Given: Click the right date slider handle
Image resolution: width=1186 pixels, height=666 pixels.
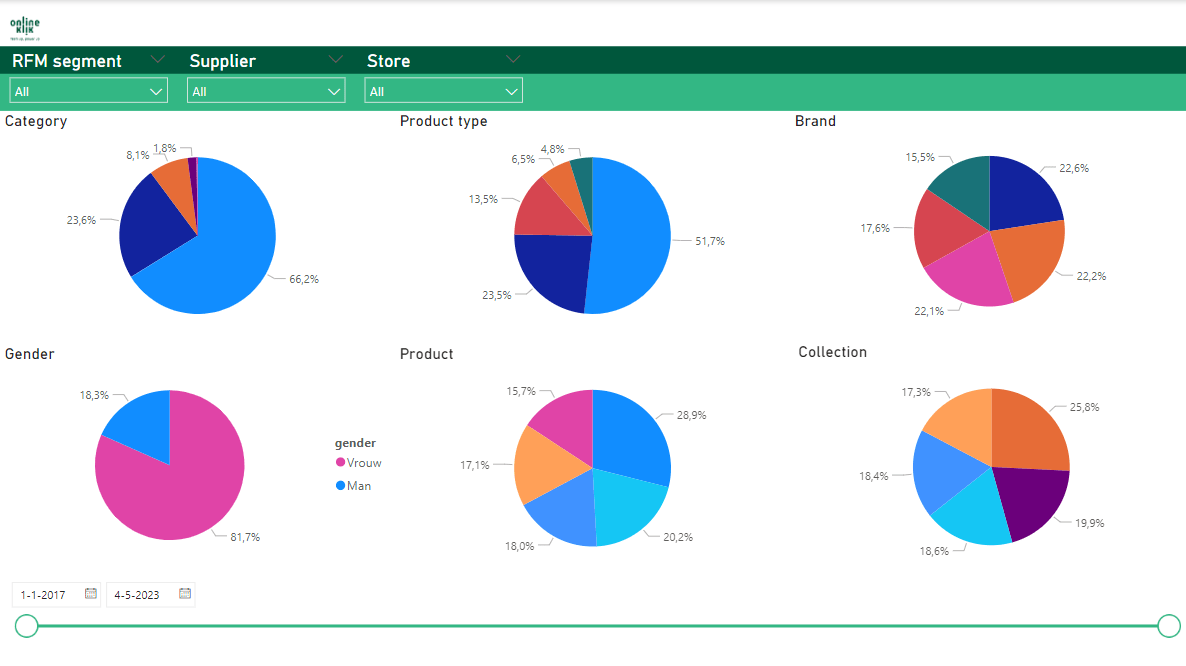Looking at the screenshot, I should pos(1168,626).
